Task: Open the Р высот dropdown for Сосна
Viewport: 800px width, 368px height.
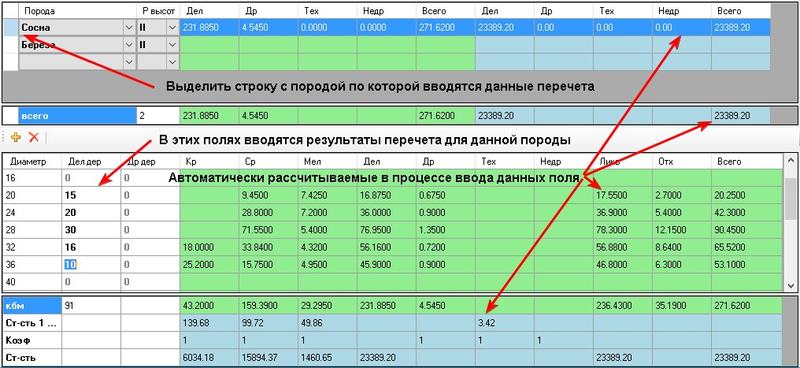Action: pos(172,28)
